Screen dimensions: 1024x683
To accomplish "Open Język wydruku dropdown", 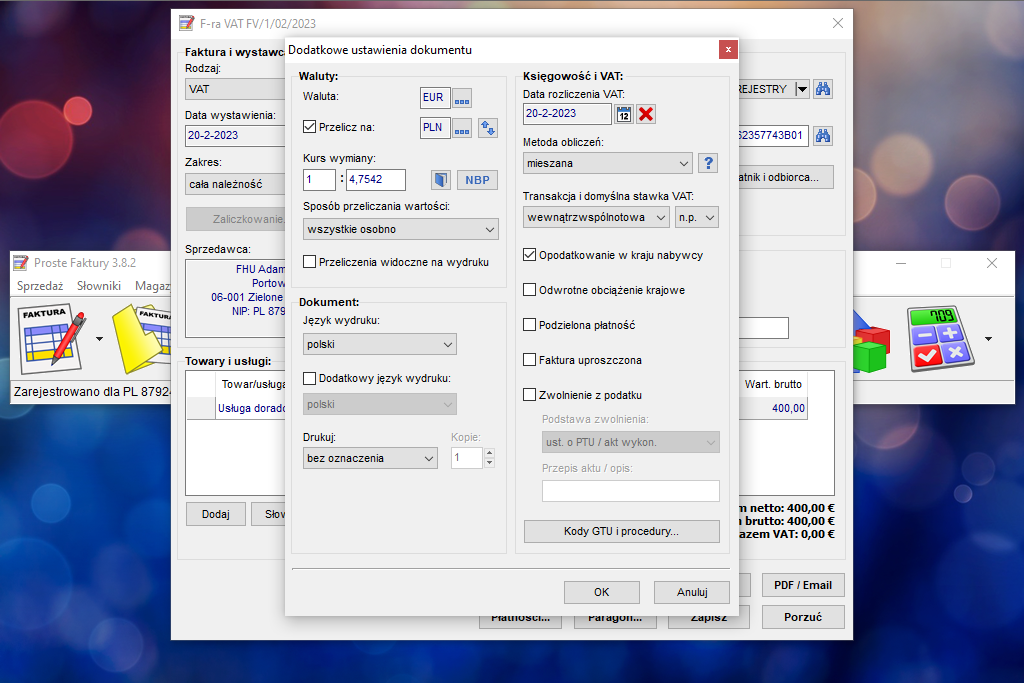I will (379, 344).
